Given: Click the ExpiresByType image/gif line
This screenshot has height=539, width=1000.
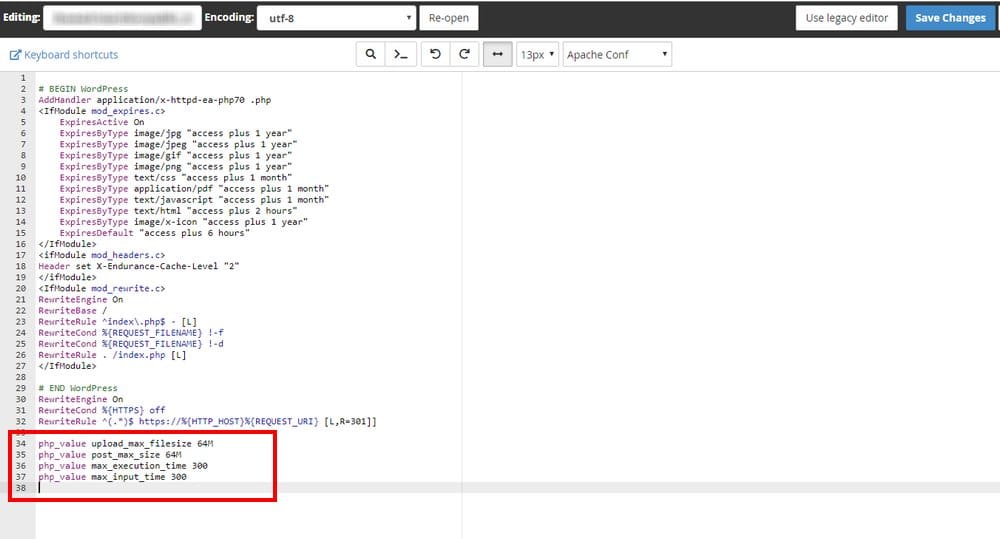Looking at the screenshot, I should pyautogui.click(x=176, y=155).
